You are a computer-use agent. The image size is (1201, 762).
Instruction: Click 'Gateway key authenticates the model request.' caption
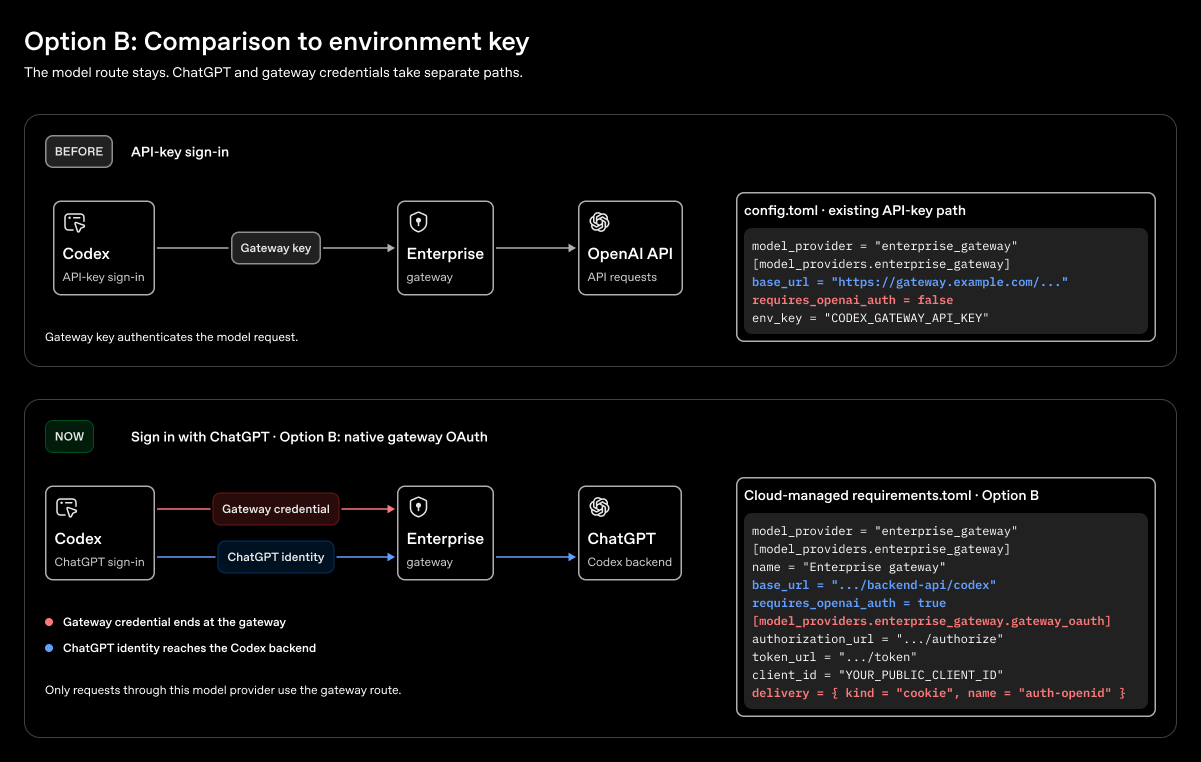click(x=171, y=337)
